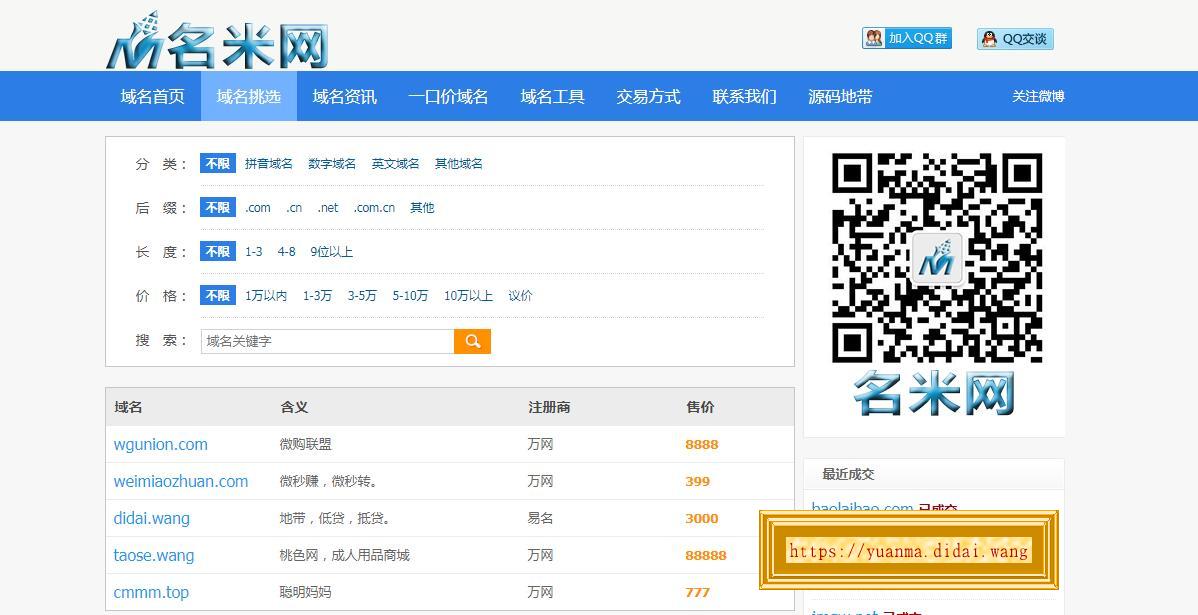Open the taose.wang domain link
This screenshot has height=615, width=1198.
pyautogui.click(x=154, y=555)
